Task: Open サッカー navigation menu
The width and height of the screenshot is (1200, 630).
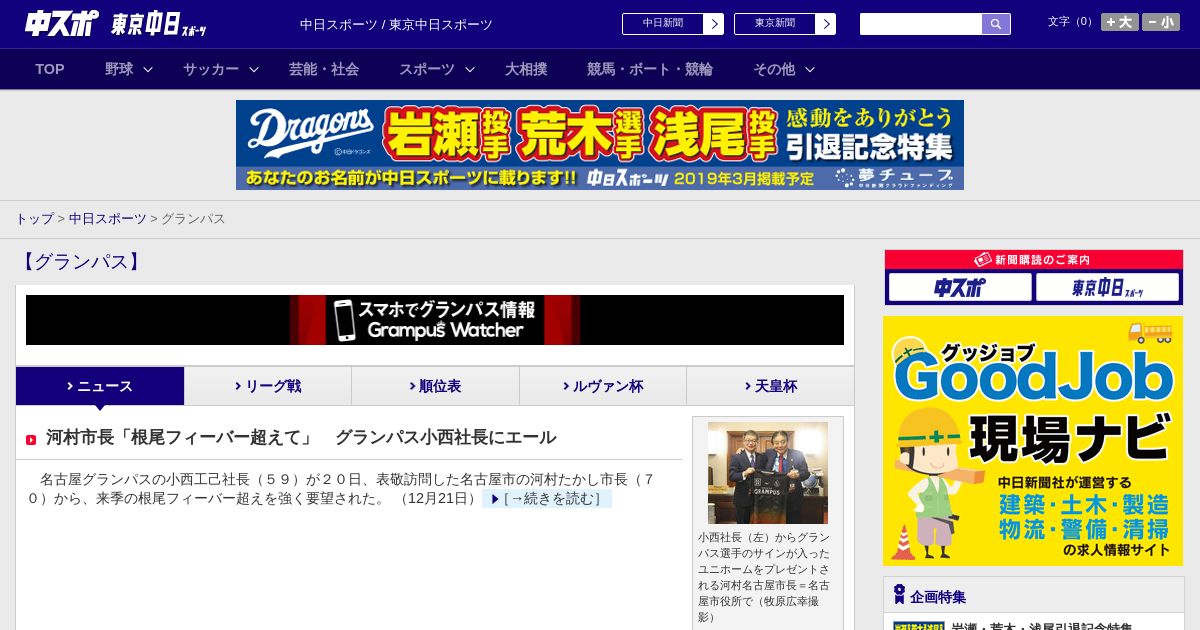Action: pyautogui.click(x=211, y=69)
